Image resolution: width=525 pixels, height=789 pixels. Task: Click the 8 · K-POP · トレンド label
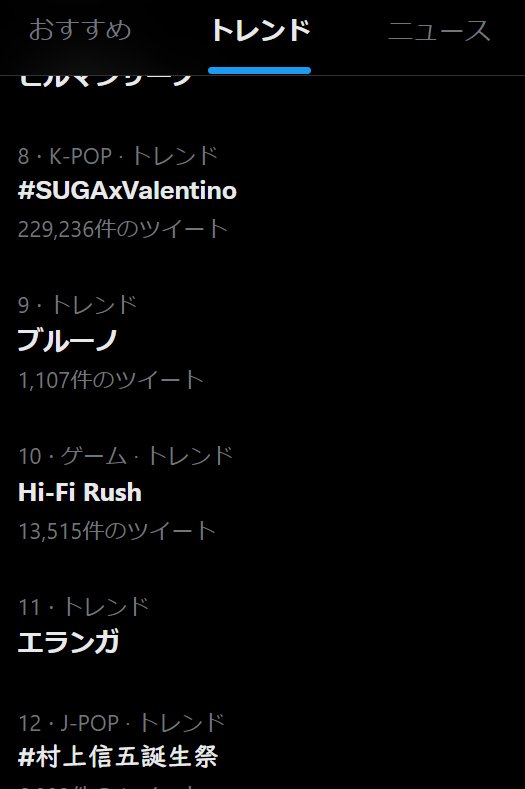pos(118,155)
